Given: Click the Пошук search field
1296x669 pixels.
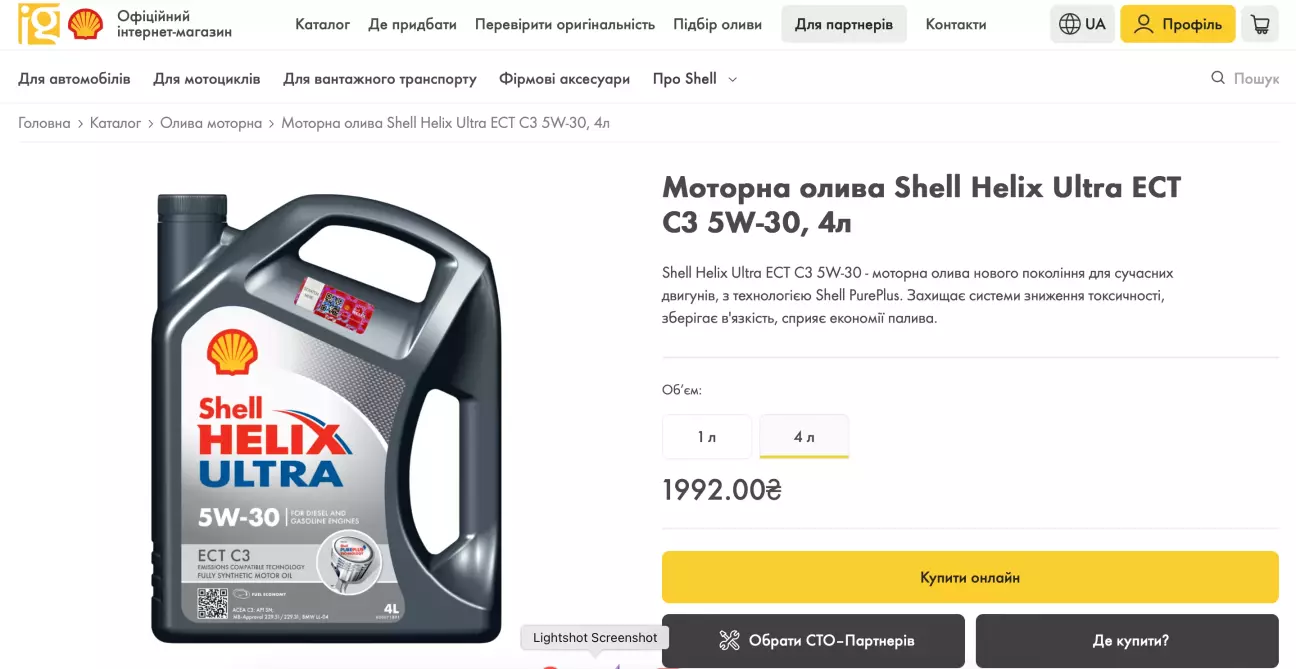Looking at the screenshot, I should coord(1245,78).
